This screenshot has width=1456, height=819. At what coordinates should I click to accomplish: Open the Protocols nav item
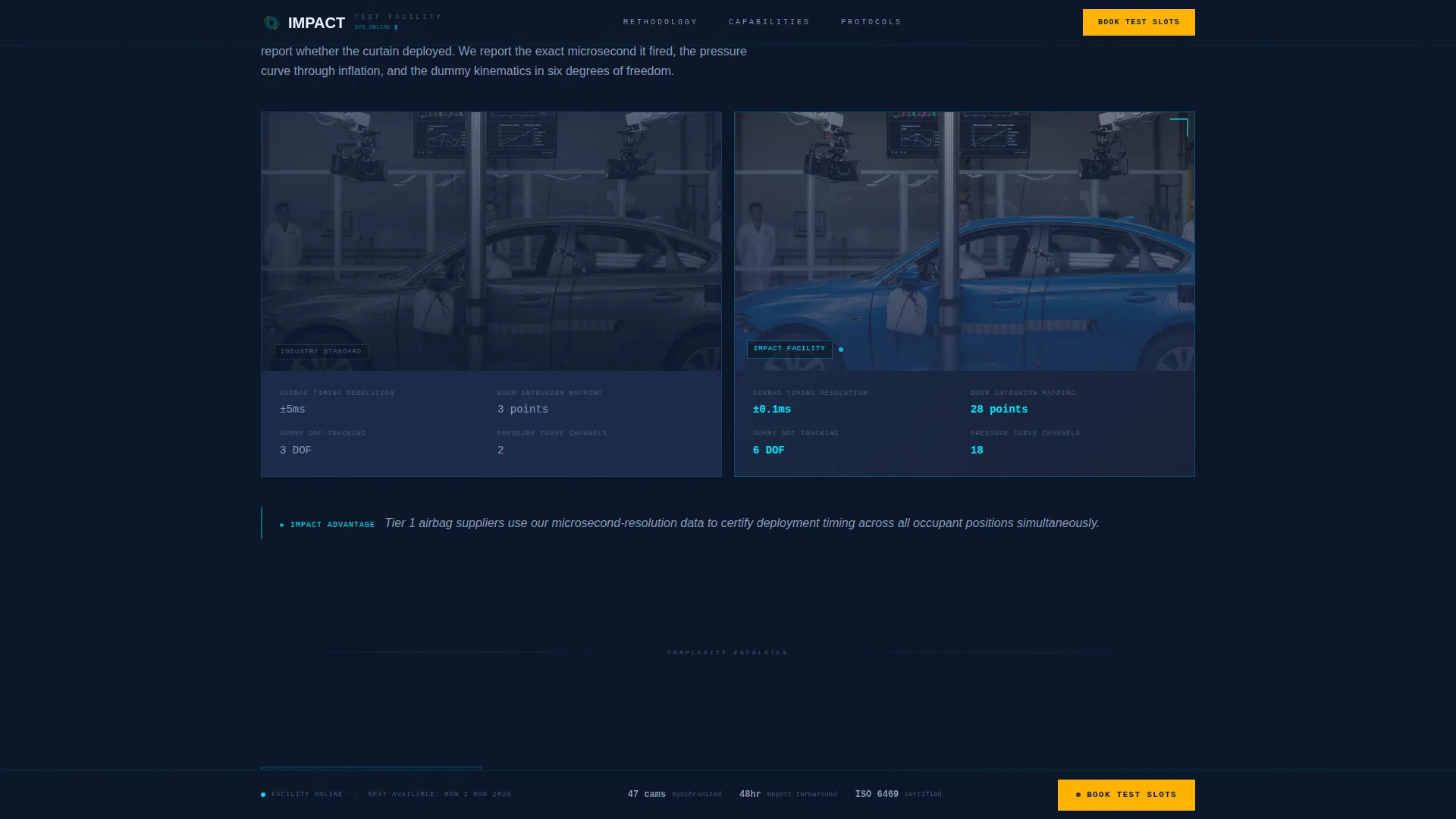click(x=871, y=22)
